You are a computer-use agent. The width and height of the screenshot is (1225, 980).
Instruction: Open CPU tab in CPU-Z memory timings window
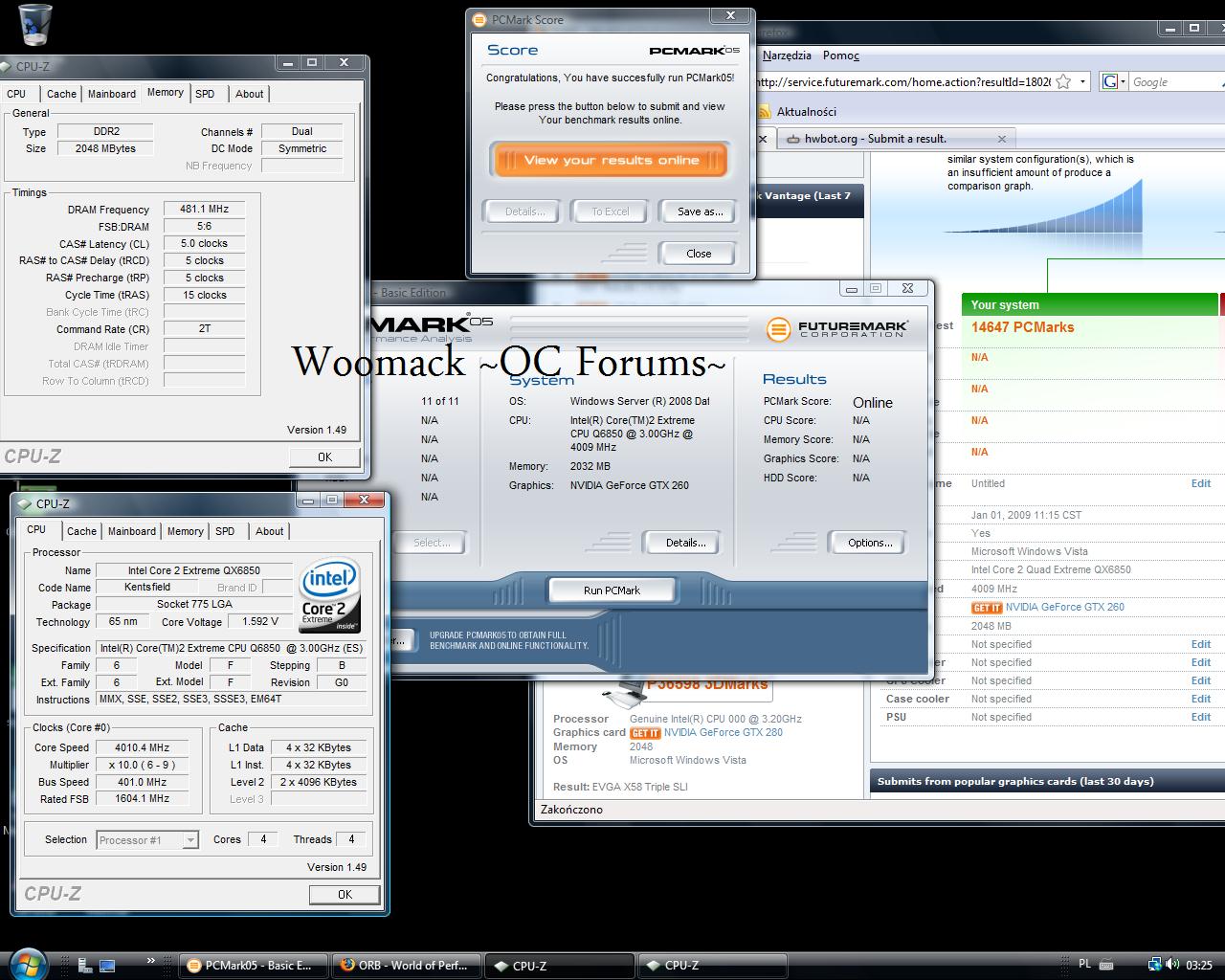click(x=16, y=94)
